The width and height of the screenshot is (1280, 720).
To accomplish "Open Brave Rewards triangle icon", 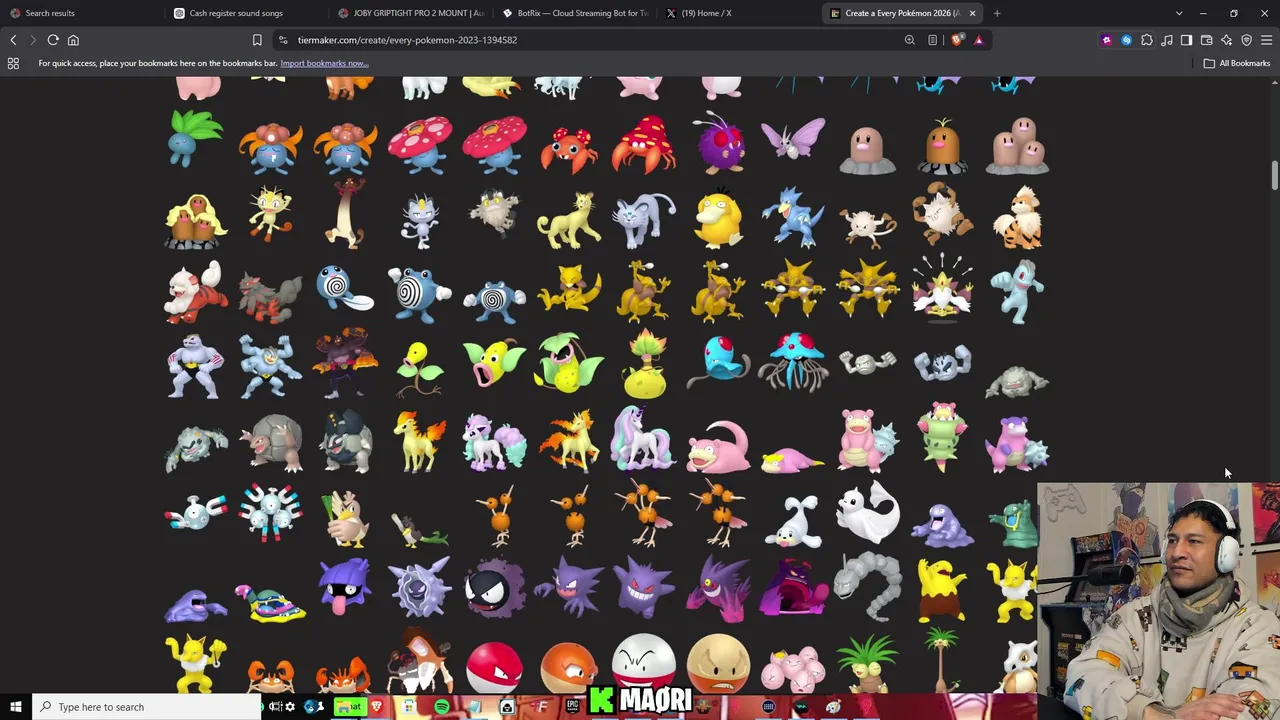I will pyautogui.click(x=978, y=40).
